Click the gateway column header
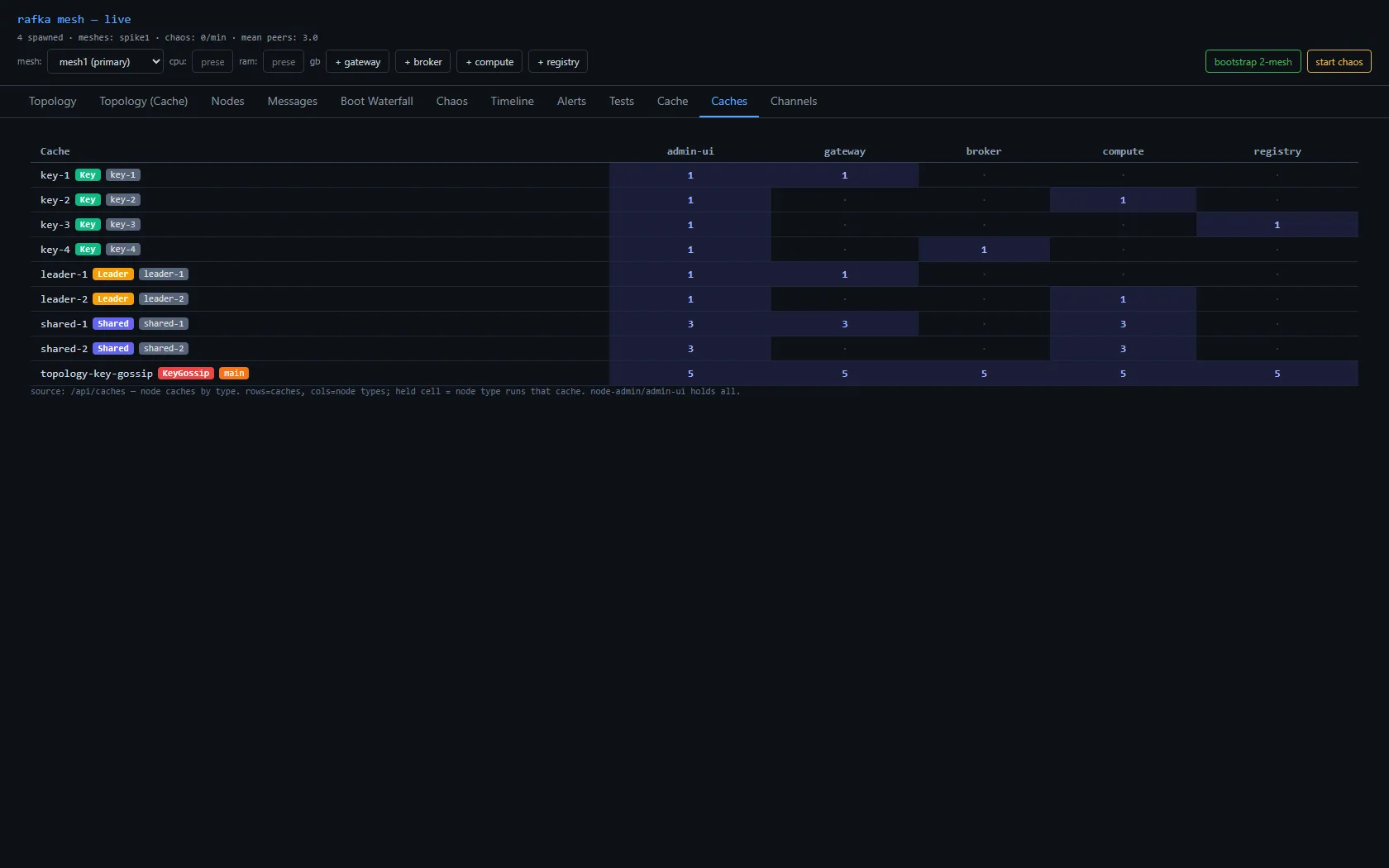 pos(845,151)
